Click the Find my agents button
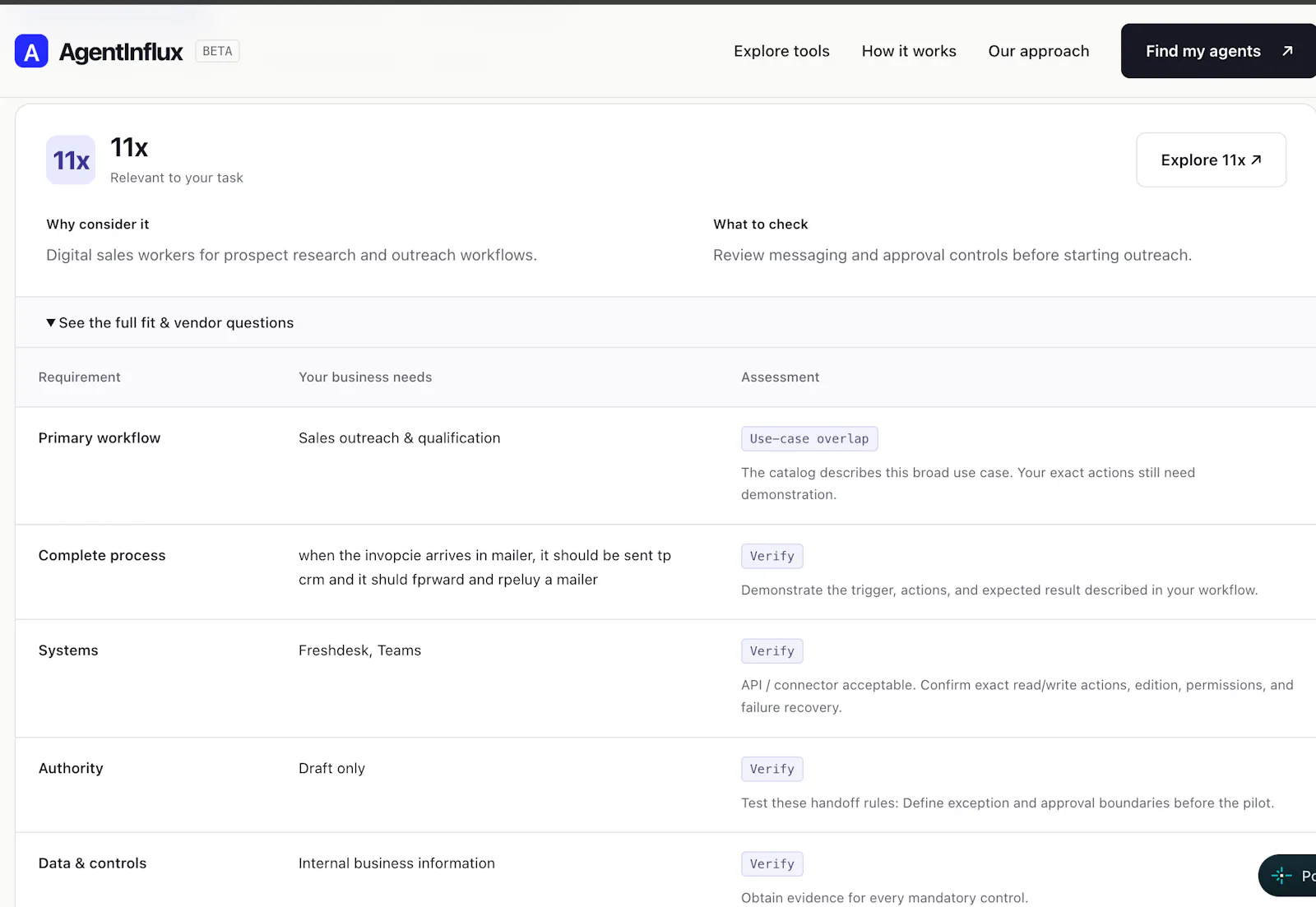 [1218, 51]
